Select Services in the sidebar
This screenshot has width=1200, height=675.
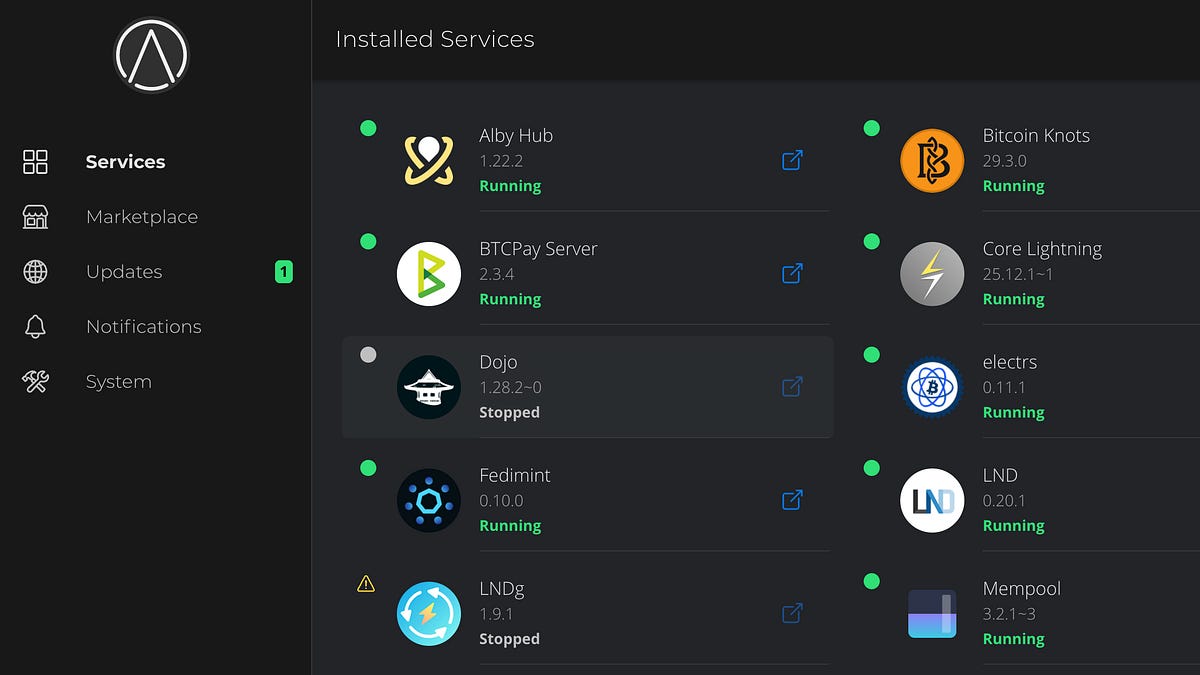pos(126,162)
